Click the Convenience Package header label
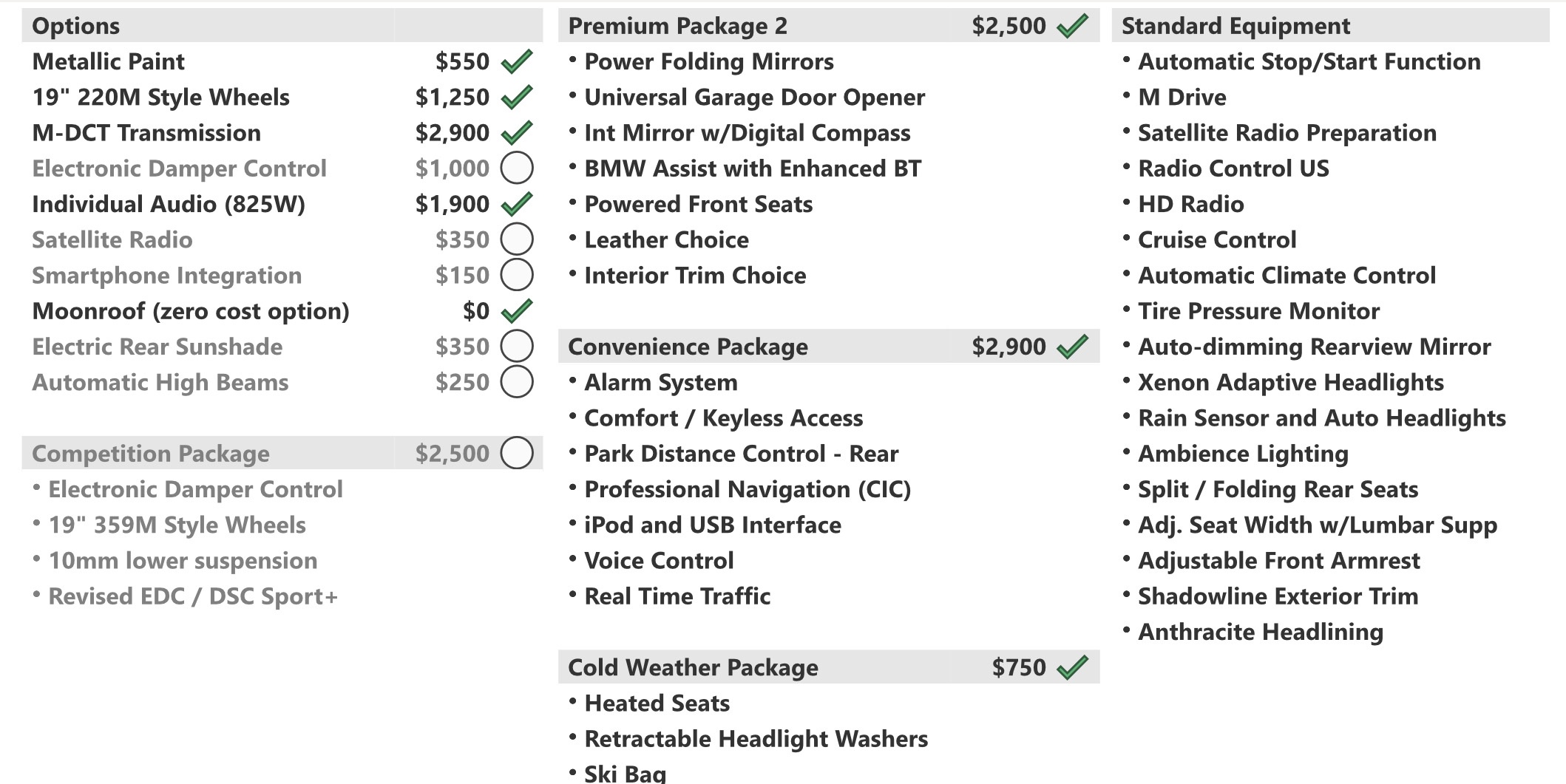This screenshot has height=784, width=1566. pyautogui.click(x=688, y=347)
